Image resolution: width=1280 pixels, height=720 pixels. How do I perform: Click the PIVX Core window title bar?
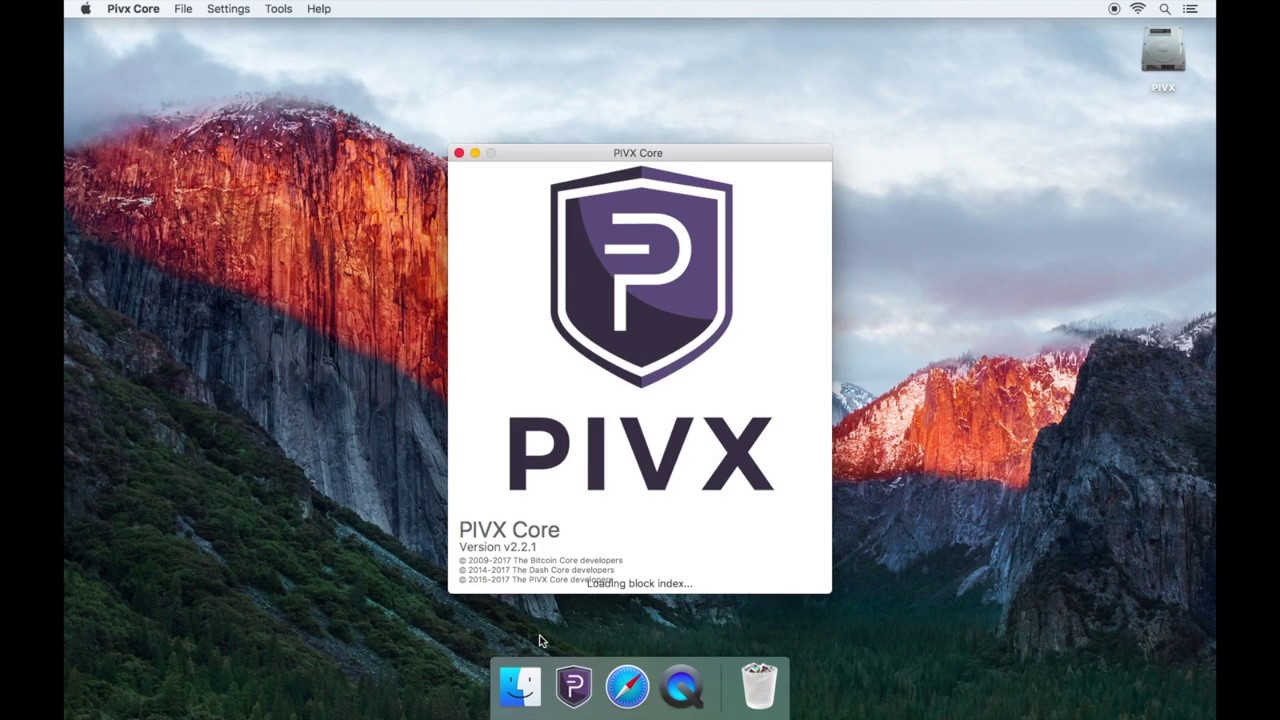(640, 153)
